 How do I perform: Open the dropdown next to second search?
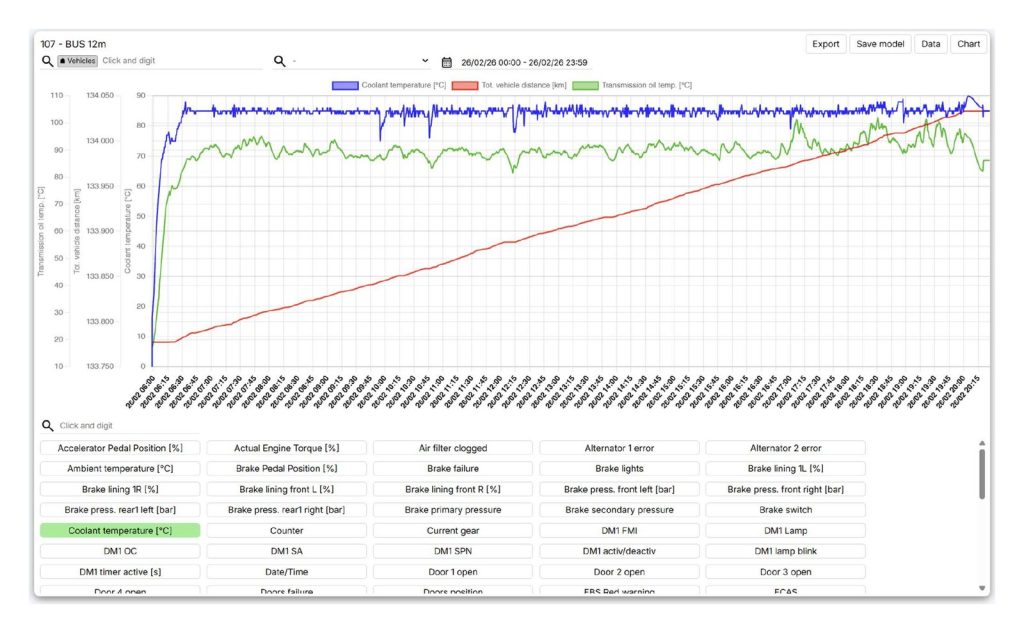pyautogui.click(x=425, y=61)
